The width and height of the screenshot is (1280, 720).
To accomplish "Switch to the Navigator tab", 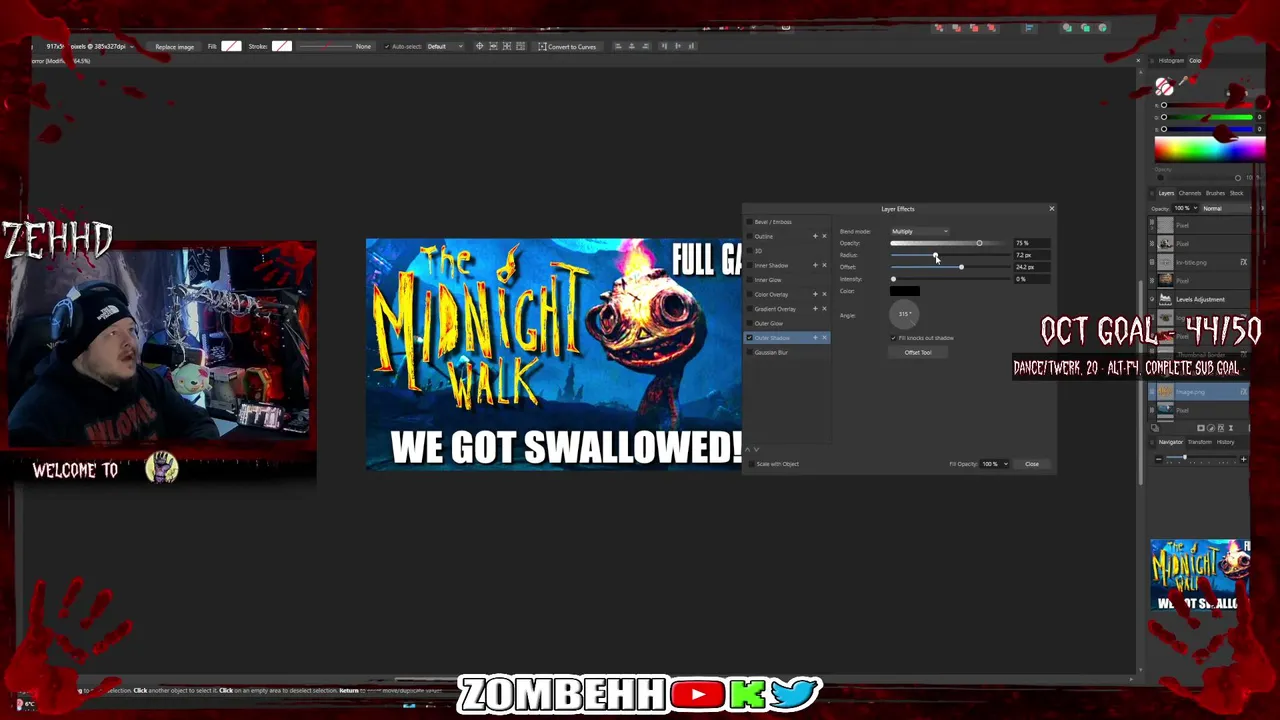I will click(1170, 442).
